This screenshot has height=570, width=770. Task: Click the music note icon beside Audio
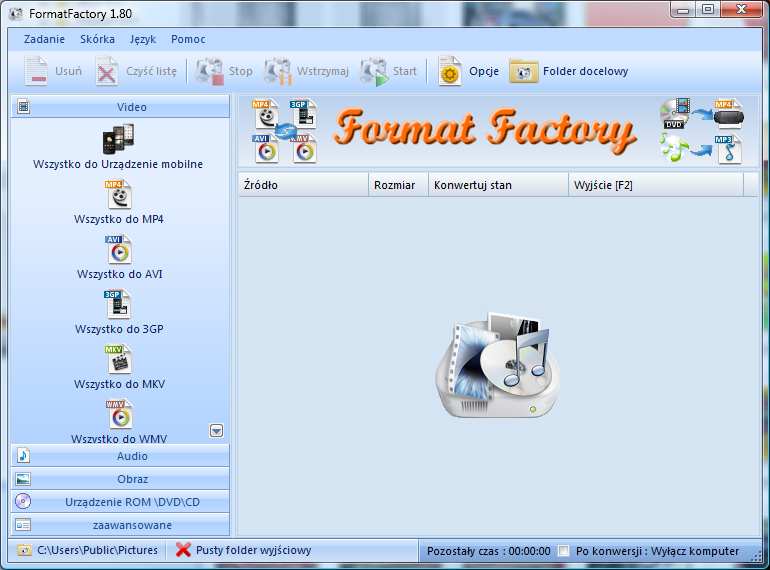[24, 456]
